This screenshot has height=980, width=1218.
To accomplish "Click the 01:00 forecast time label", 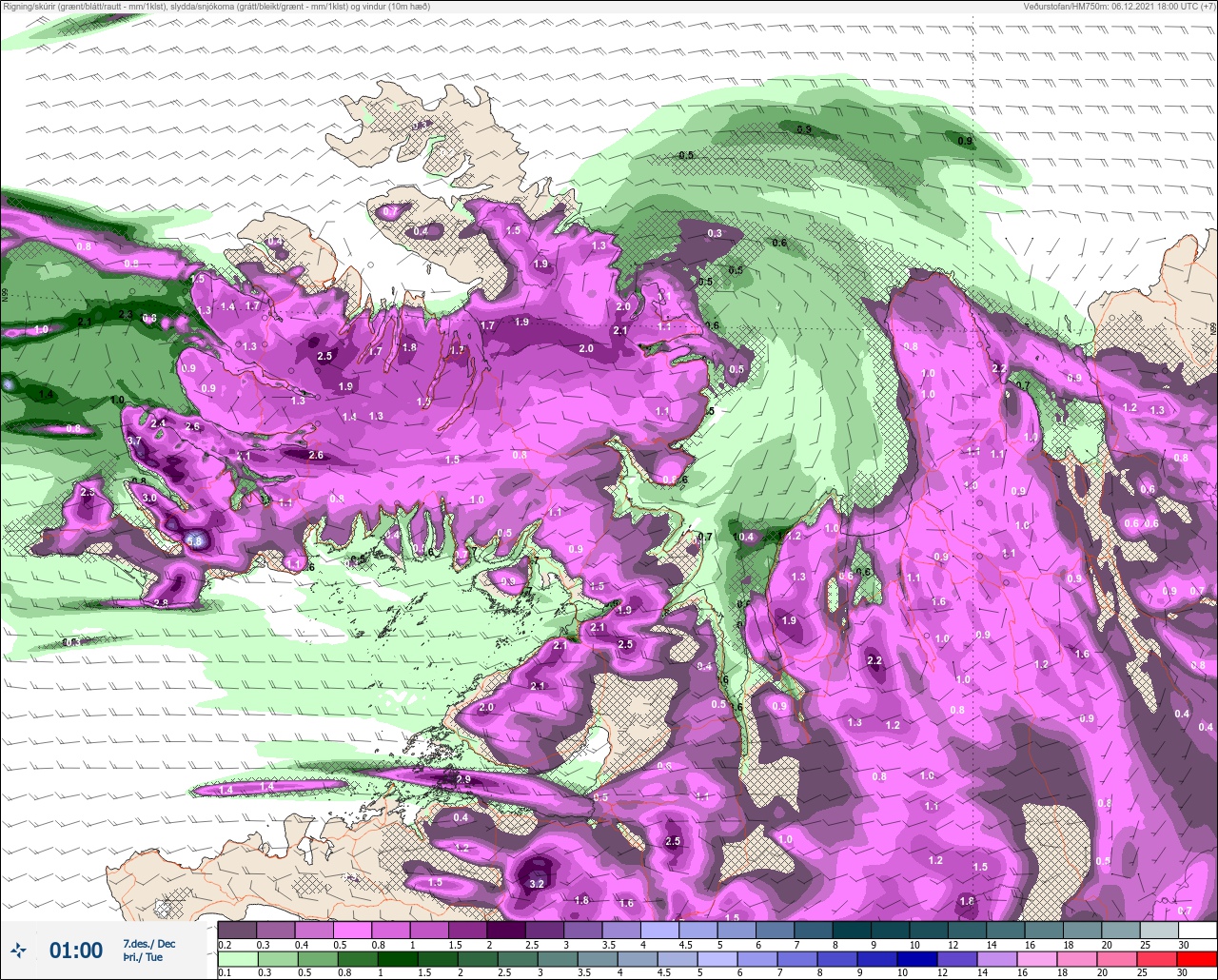I will [x=76, y=951].
